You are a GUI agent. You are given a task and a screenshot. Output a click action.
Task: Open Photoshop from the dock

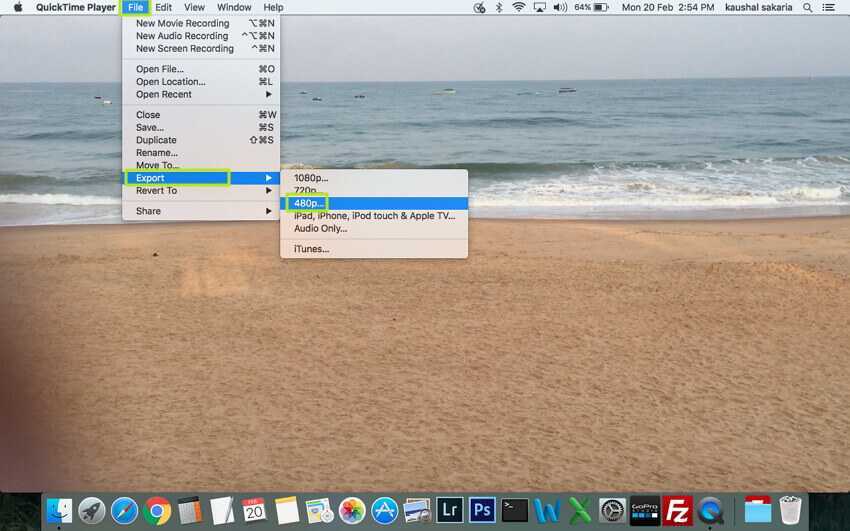(483, 511)
